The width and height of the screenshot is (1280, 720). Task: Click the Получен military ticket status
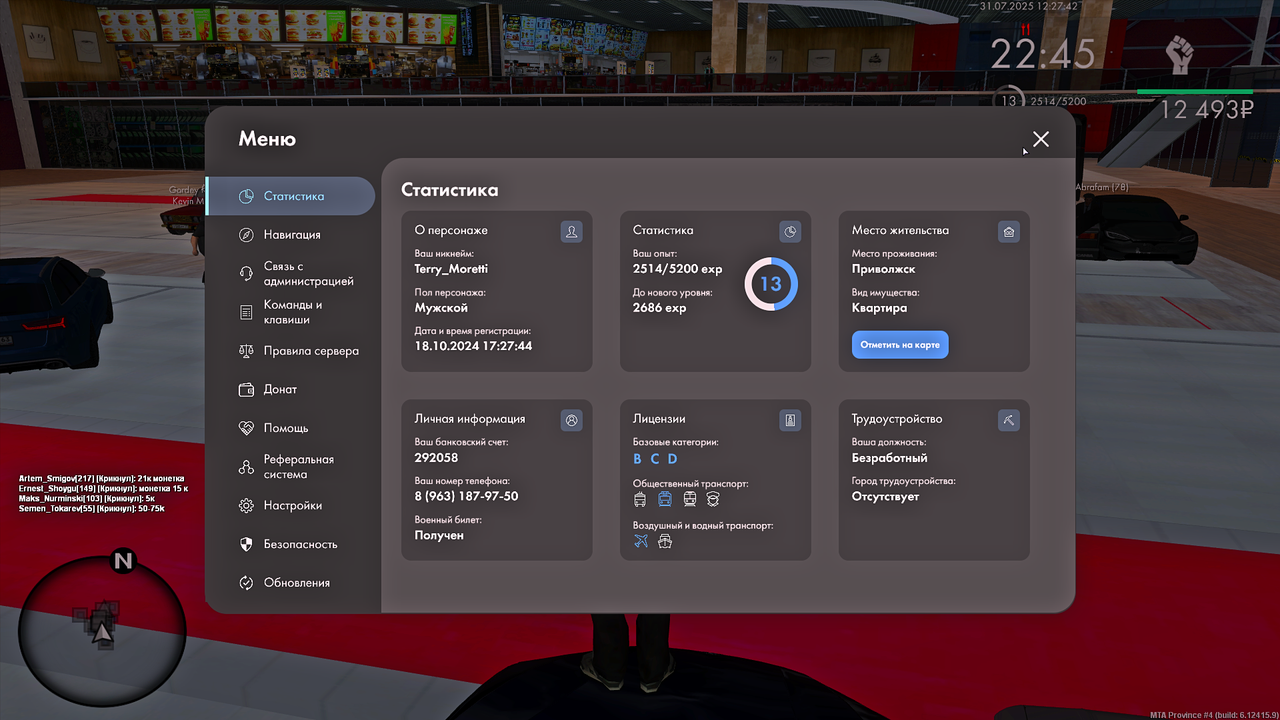(x=439, y=536)
